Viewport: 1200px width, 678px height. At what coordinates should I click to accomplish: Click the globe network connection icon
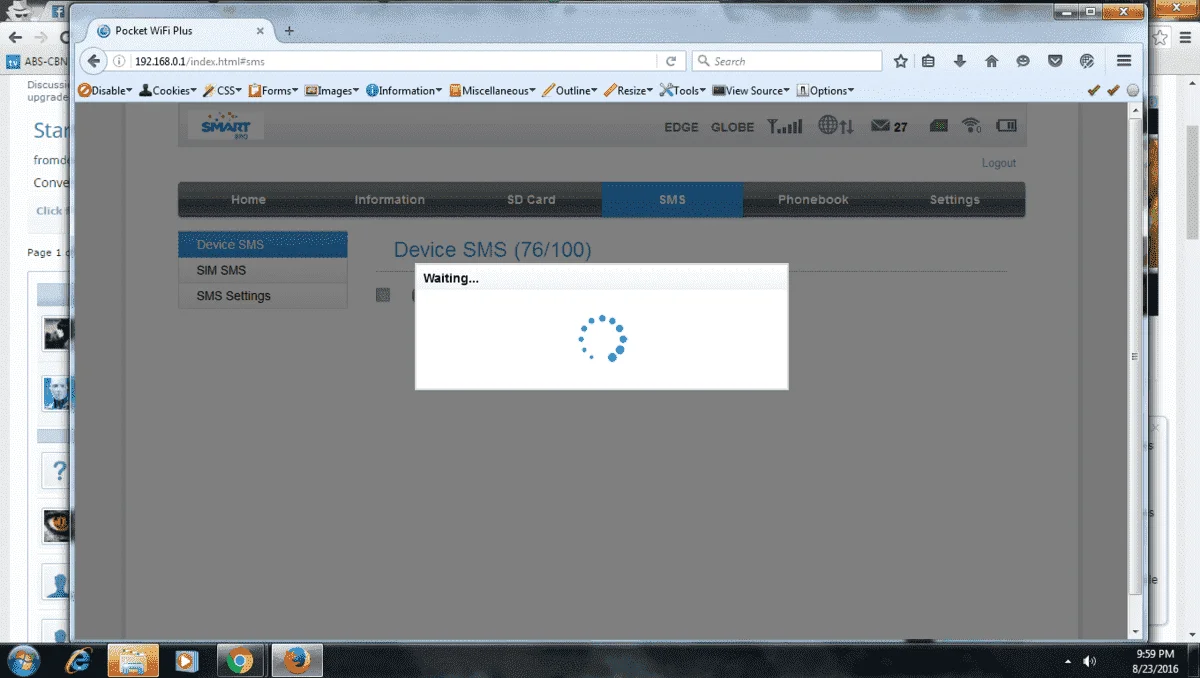pyautogui.click(x=836, y=126)
